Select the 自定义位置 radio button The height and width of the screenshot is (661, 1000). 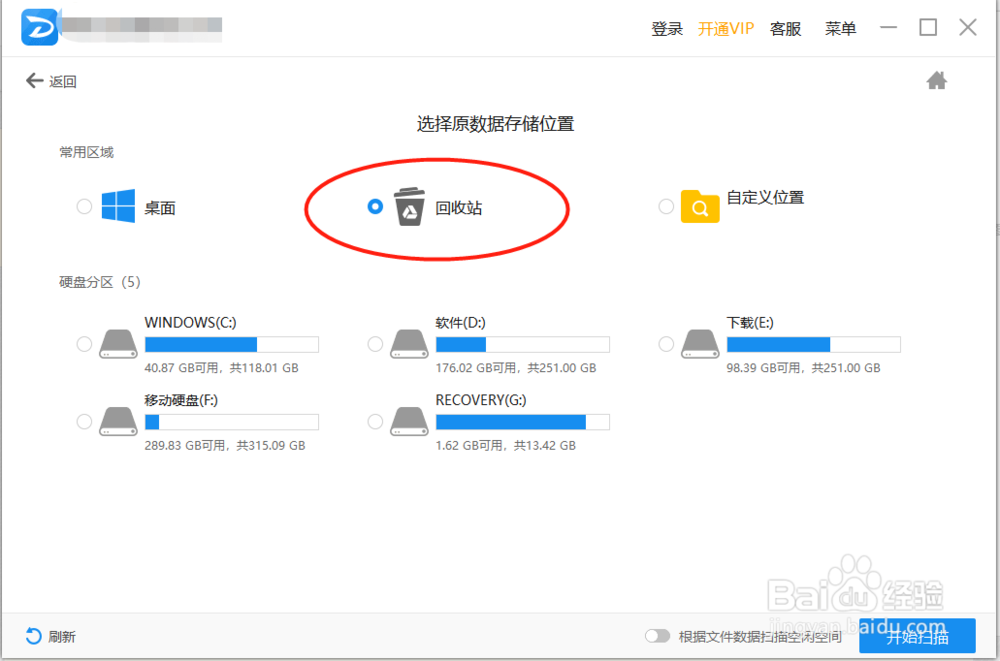click(x=666, y=206)
